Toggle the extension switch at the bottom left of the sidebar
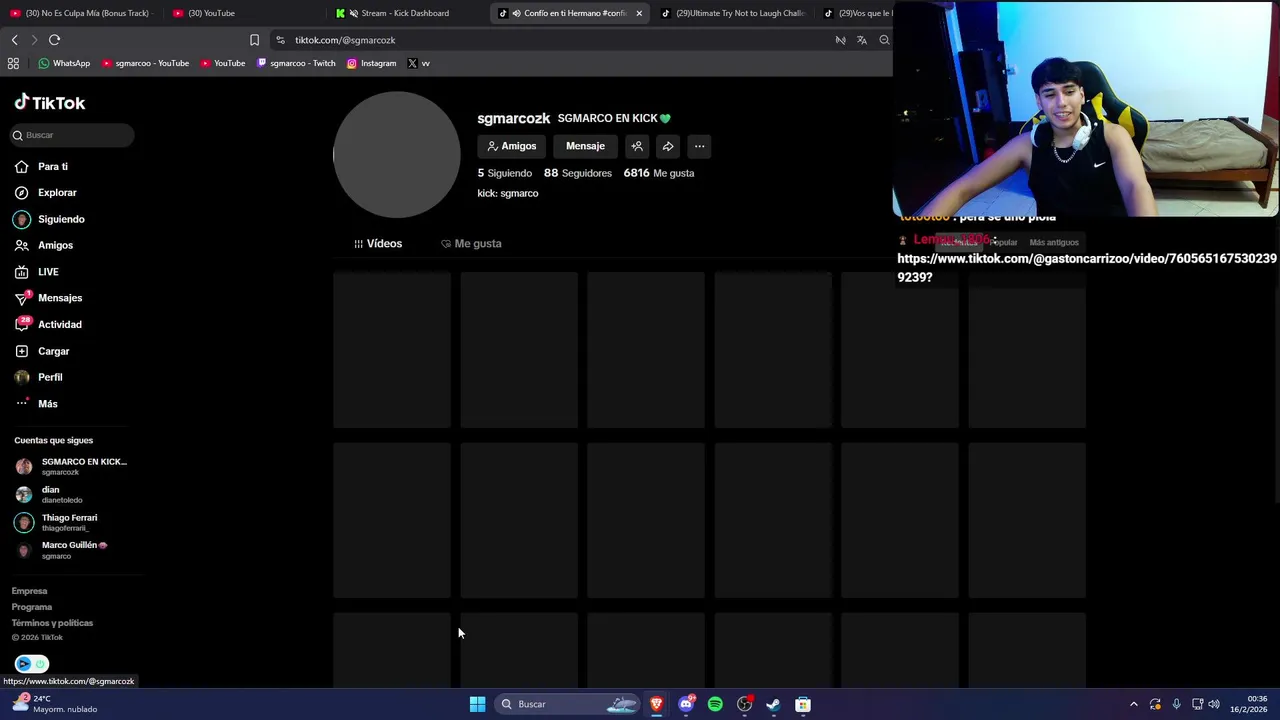The height and width of the screenshot is (720, 1280). point(32,664)
